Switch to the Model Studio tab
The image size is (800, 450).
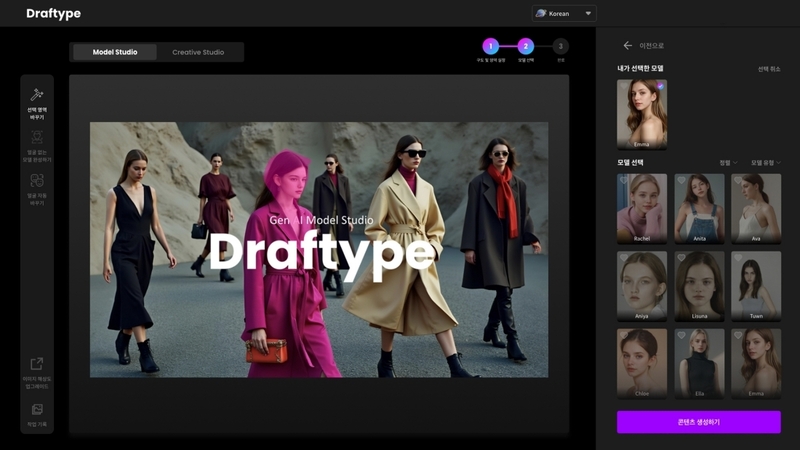(x=115, y=52)
